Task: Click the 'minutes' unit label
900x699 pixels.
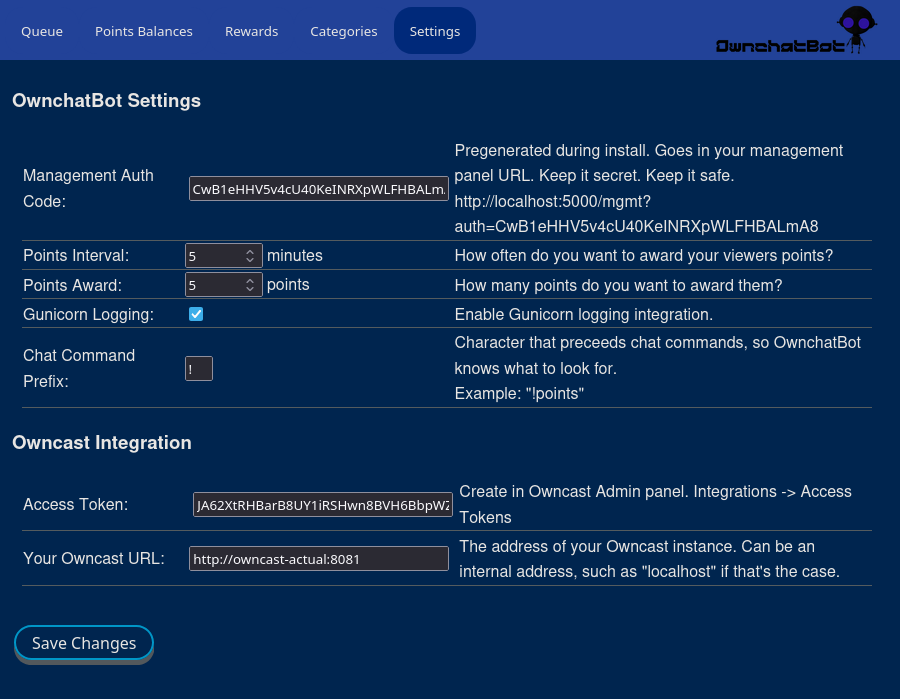Action: [295, 255]
